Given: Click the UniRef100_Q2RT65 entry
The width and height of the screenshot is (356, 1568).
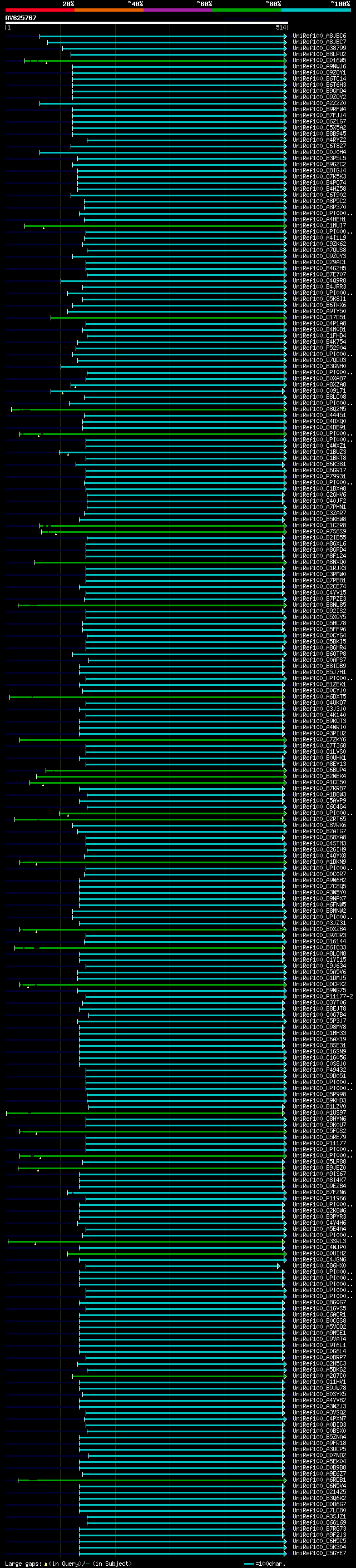Looking at the screenshot, I should pos(319,819).
